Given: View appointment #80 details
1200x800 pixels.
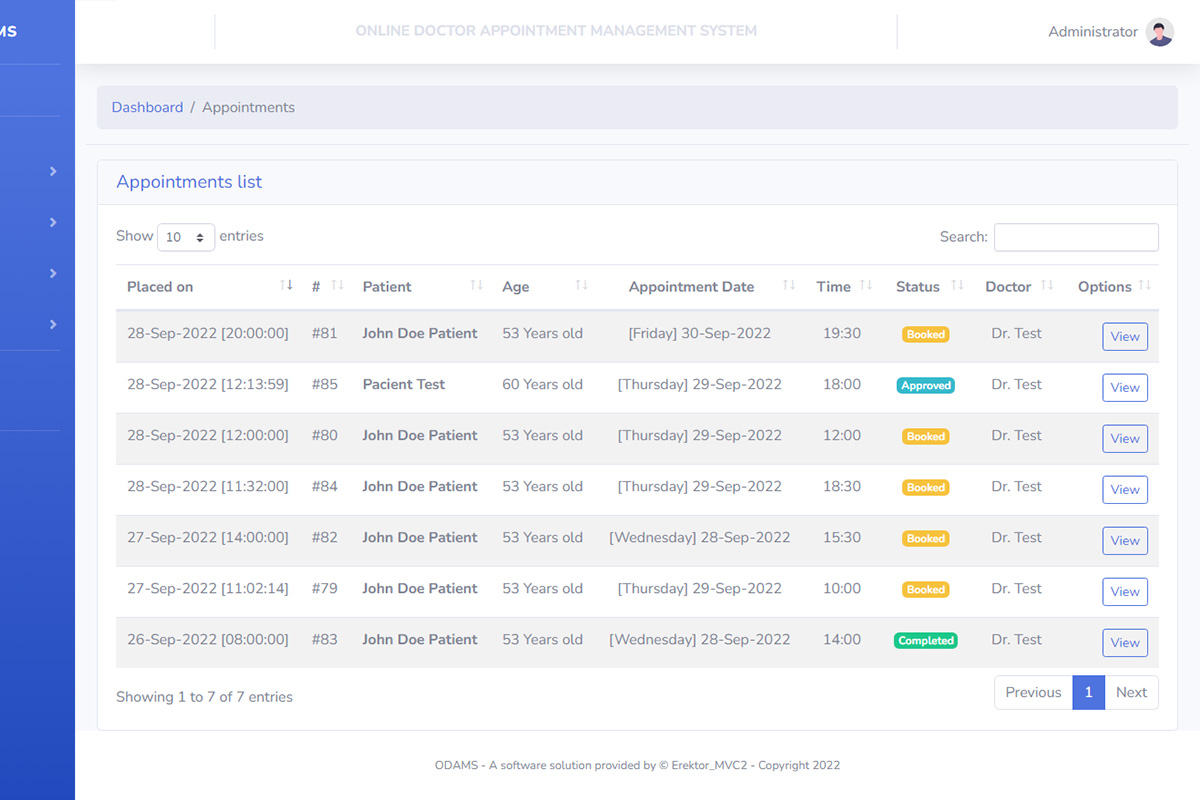Looking at the screenshot, I should (x=1125, y=439).
